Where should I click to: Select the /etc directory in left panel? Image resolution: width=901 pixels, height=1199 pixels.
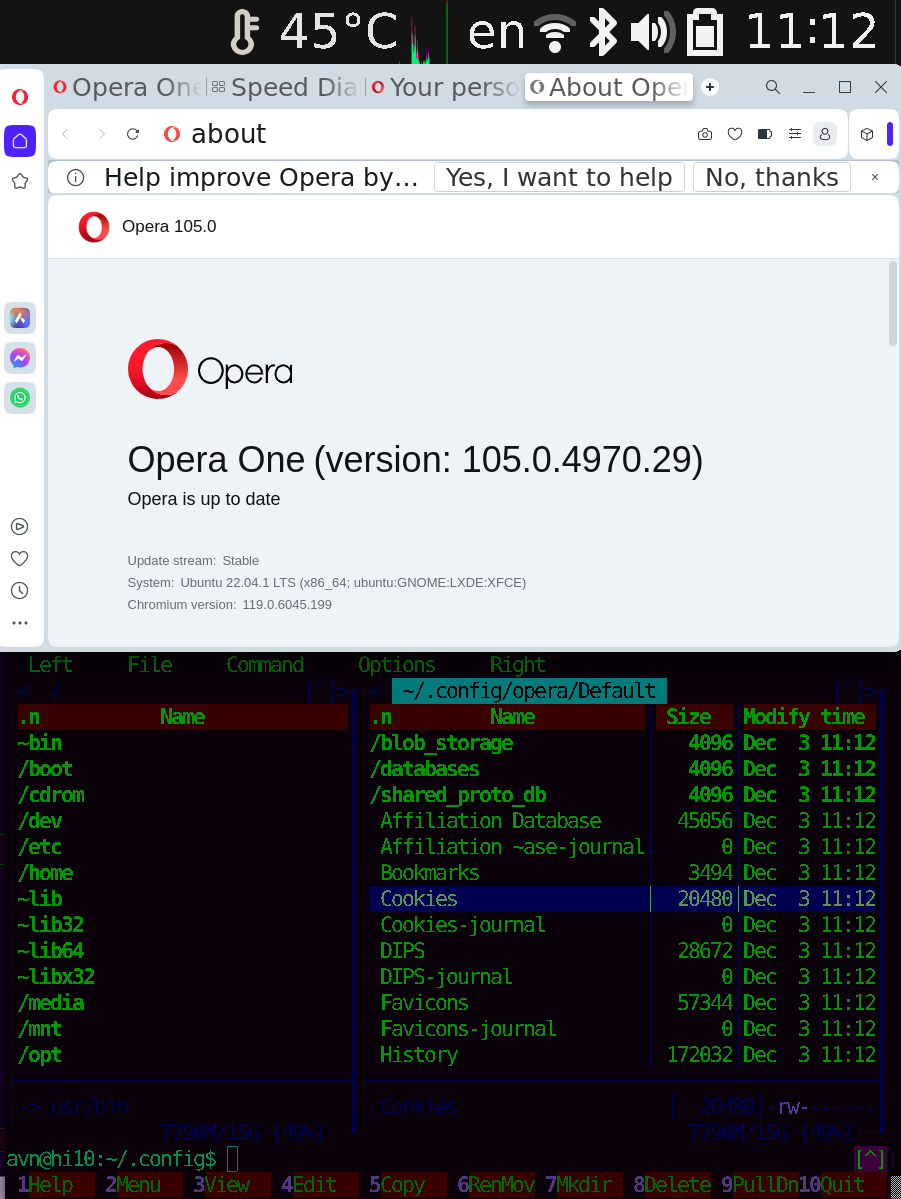click(182, 846)
